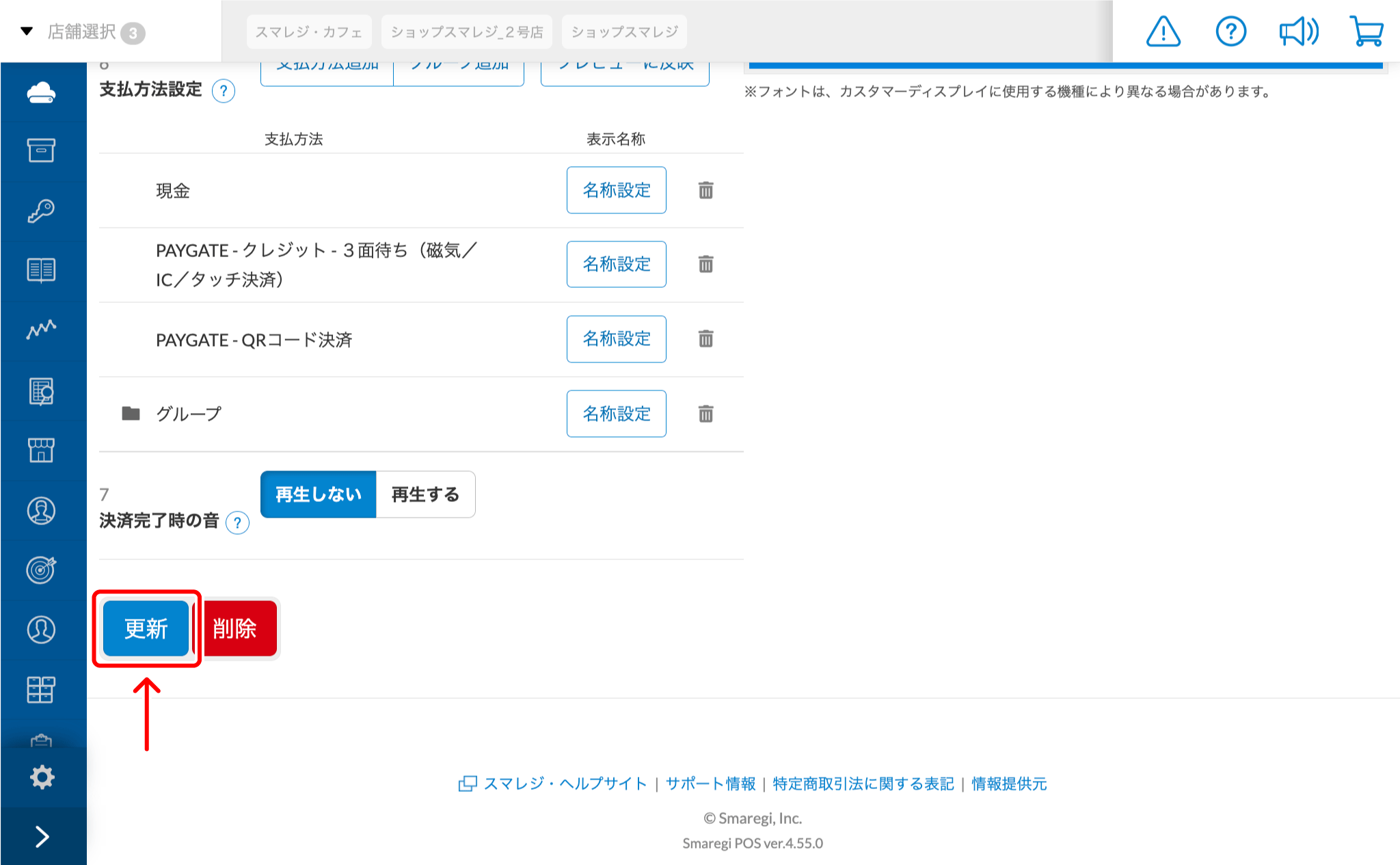The width and height of the screenshot is (1400, 865).
Task: Open the grid cabinet sidebar icon
Action: [x=41, y=689]
